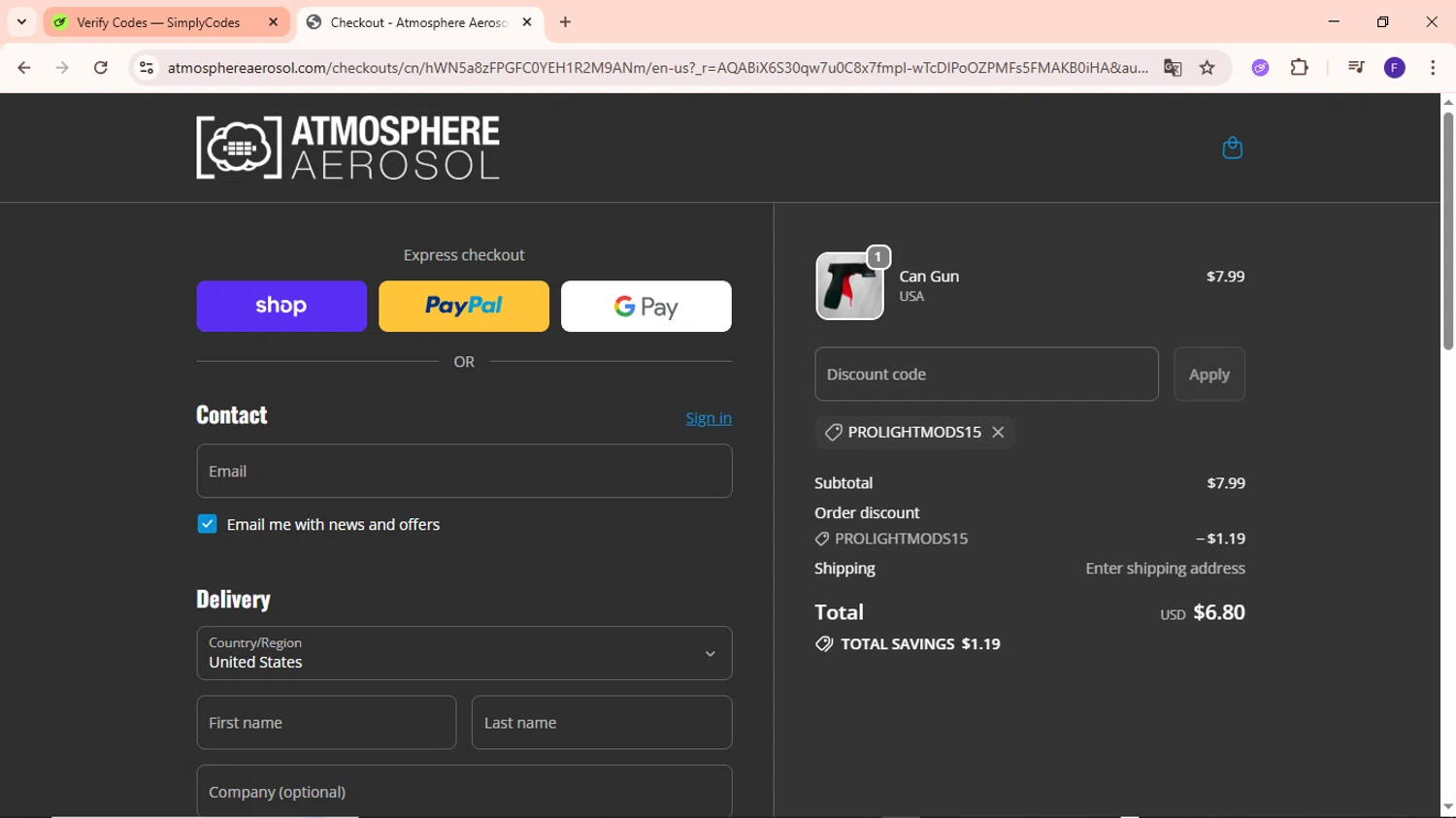The width and height of the screenshot is (1456, 818).
Task: Click the scrollbar down arrow
Action: (1447, 807)
